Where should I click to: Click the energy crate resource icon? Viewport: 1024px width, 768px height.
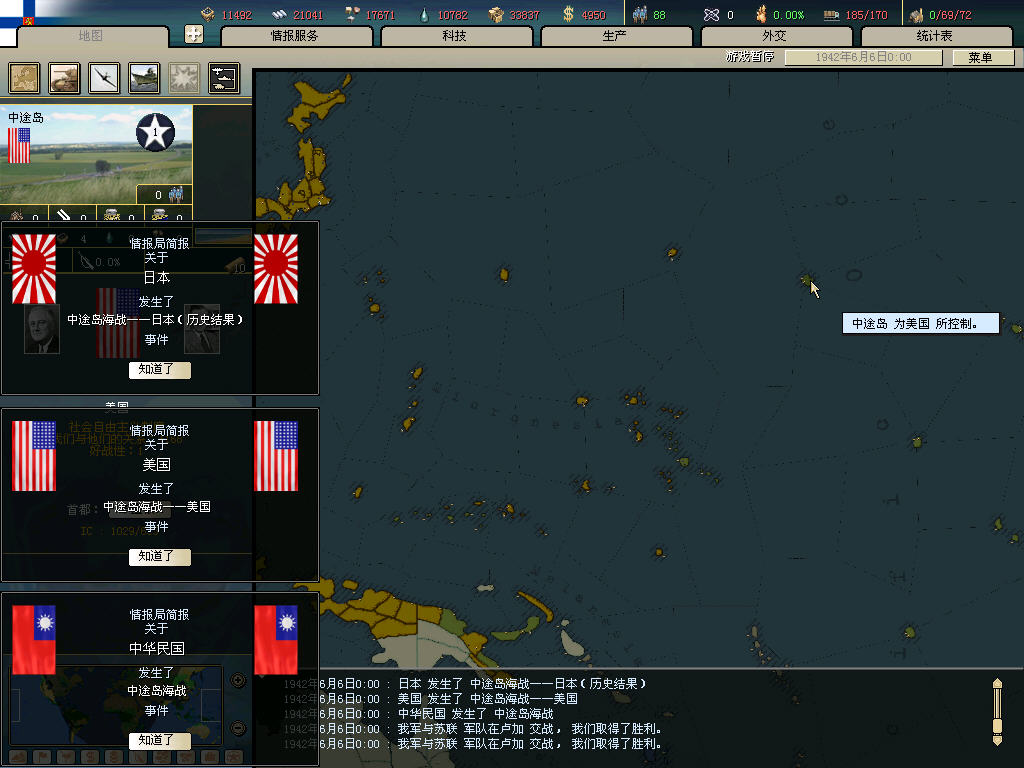[208, 14]
